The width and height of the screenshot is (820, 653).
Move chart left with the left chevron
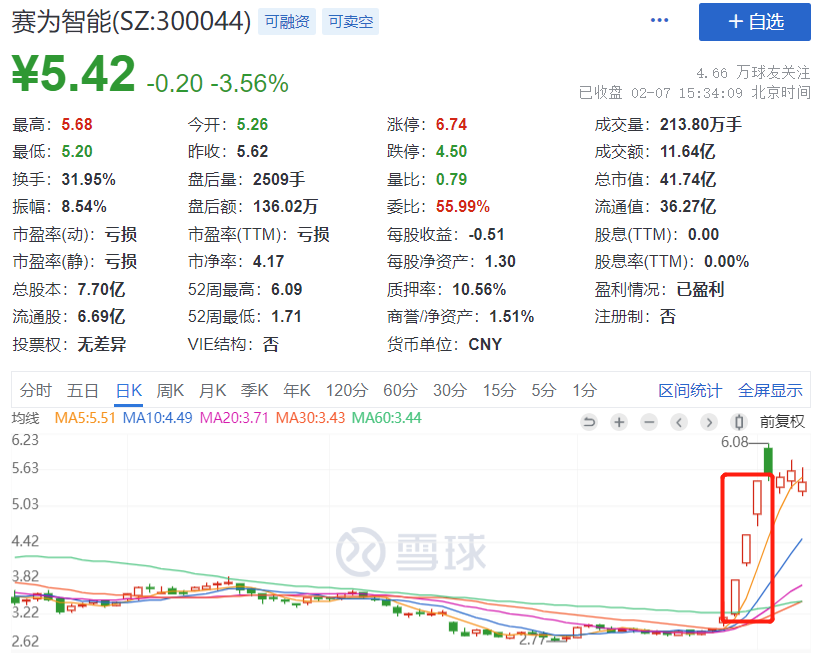(679, 422)
